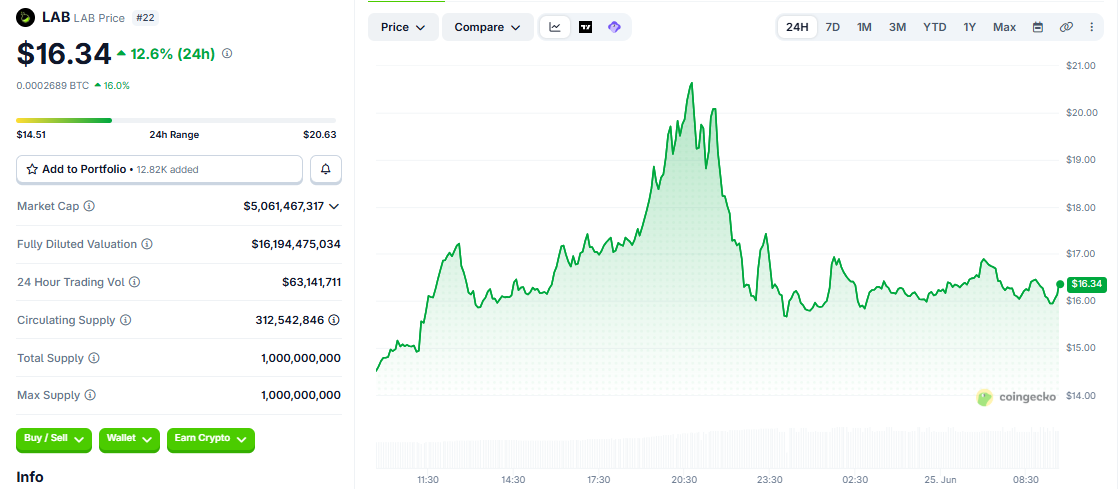Screen dimensions: 1118x489
Task: Click the $16.34 current price tag on chart
Action: click(x=1085, y=284)
